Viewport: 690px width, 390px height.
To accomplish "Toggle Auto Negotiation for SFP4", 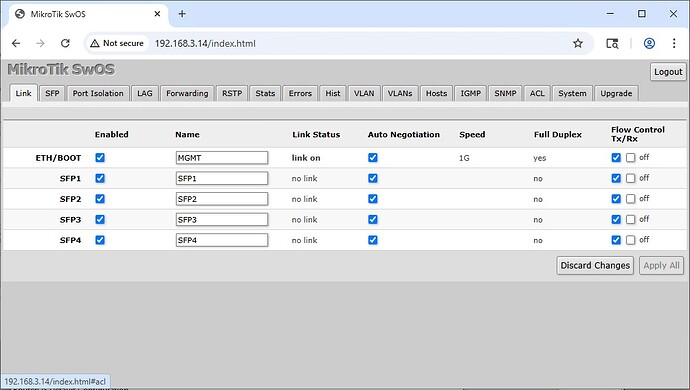I will pos(373,240).
